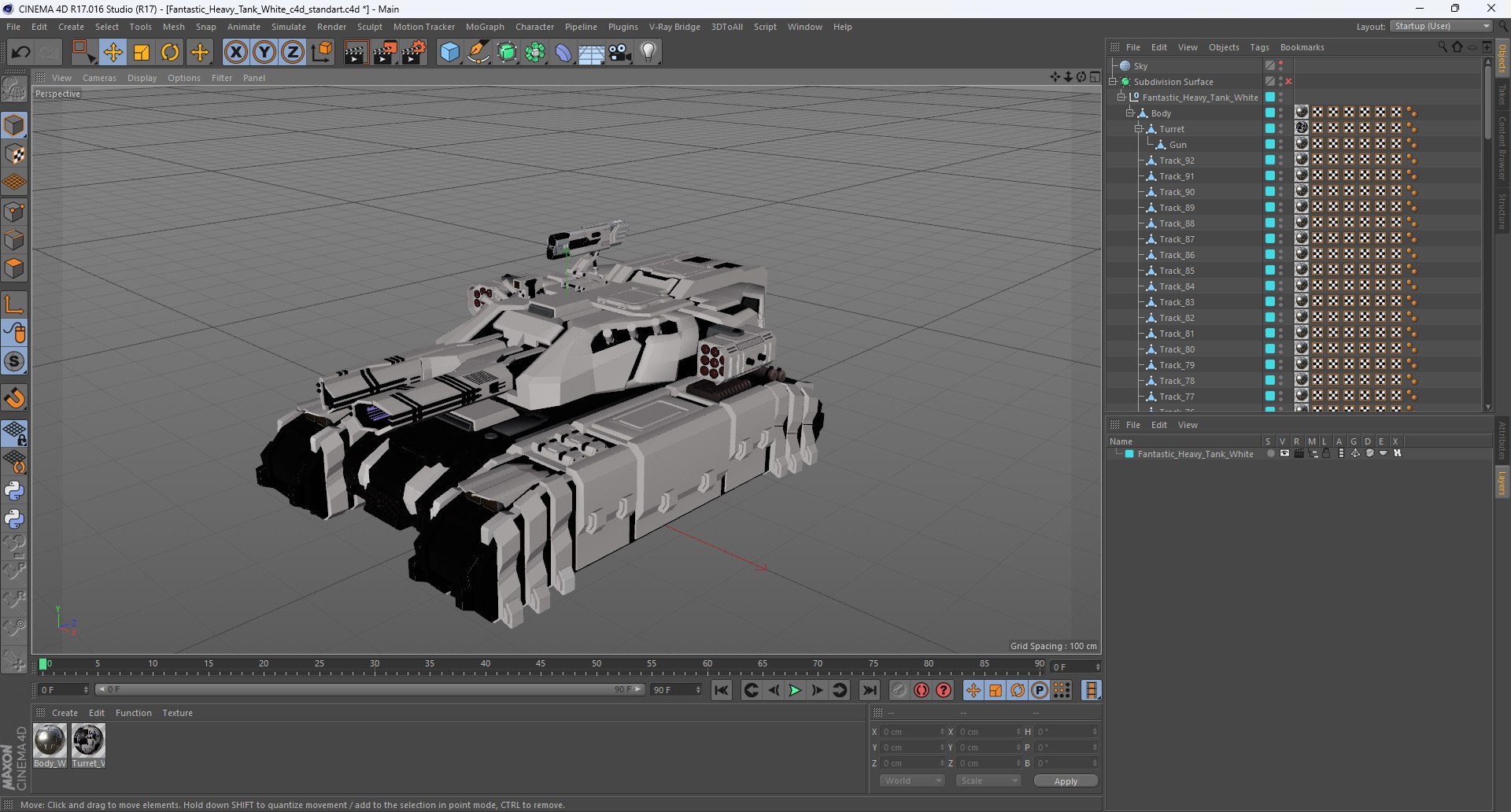Open the Sculpt menu

coord(369,27)
